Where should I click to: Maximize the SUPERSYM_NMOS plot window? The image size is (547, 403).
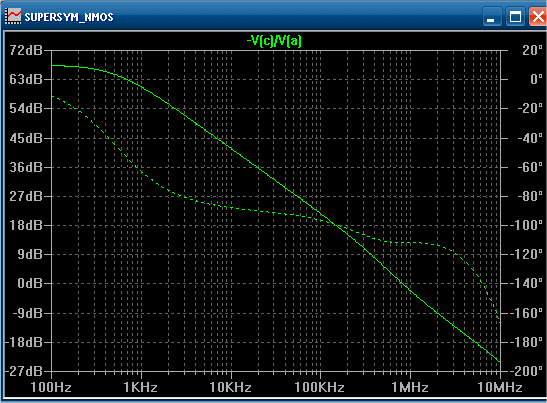(515, 16)
